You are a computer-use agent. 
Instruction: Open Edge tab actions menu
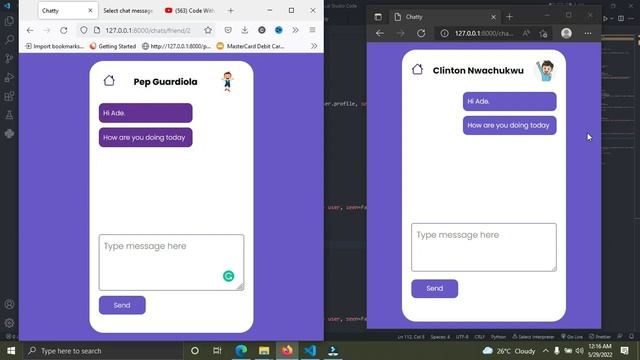(378, 17)
